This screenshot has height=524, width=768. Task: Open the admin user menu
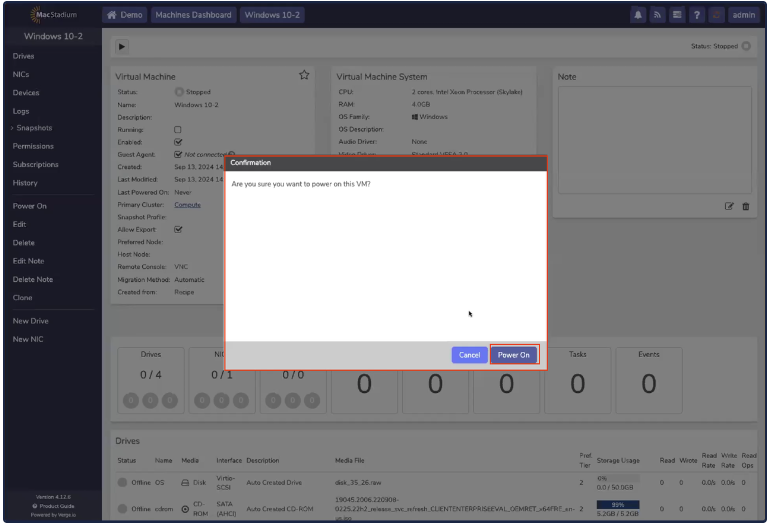tap(744, 15)
